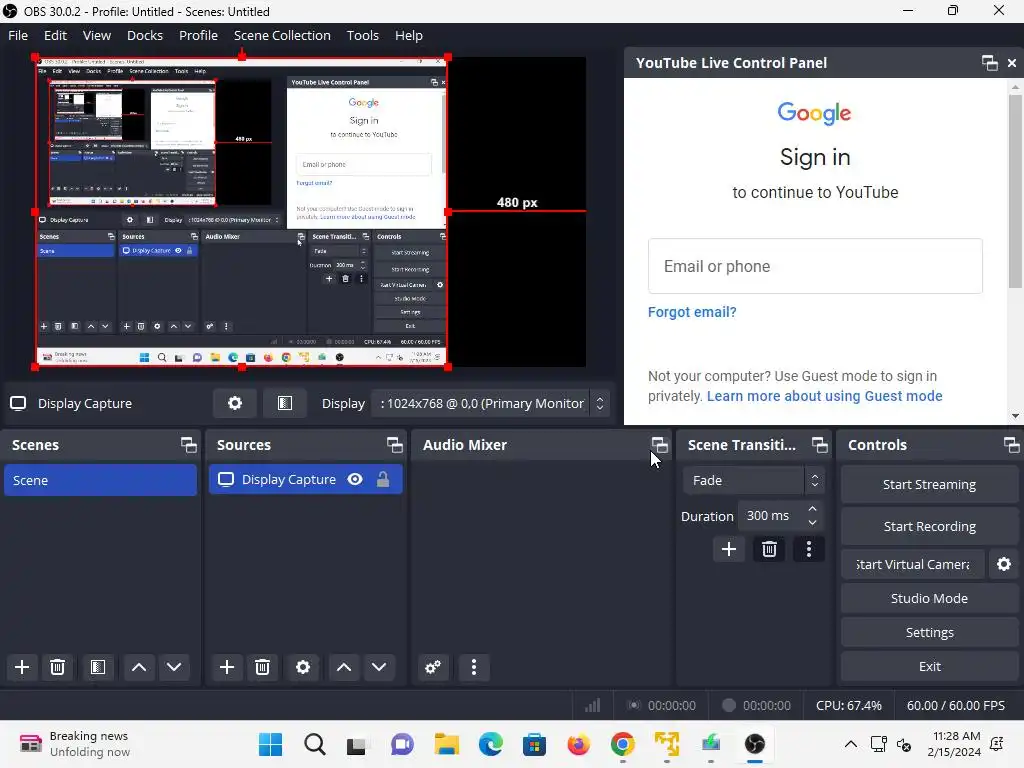Move scene down arrow in Scenes panel
Image resolution: width=1024 pixels, height=768 pixels.
(x=174, y=667)
